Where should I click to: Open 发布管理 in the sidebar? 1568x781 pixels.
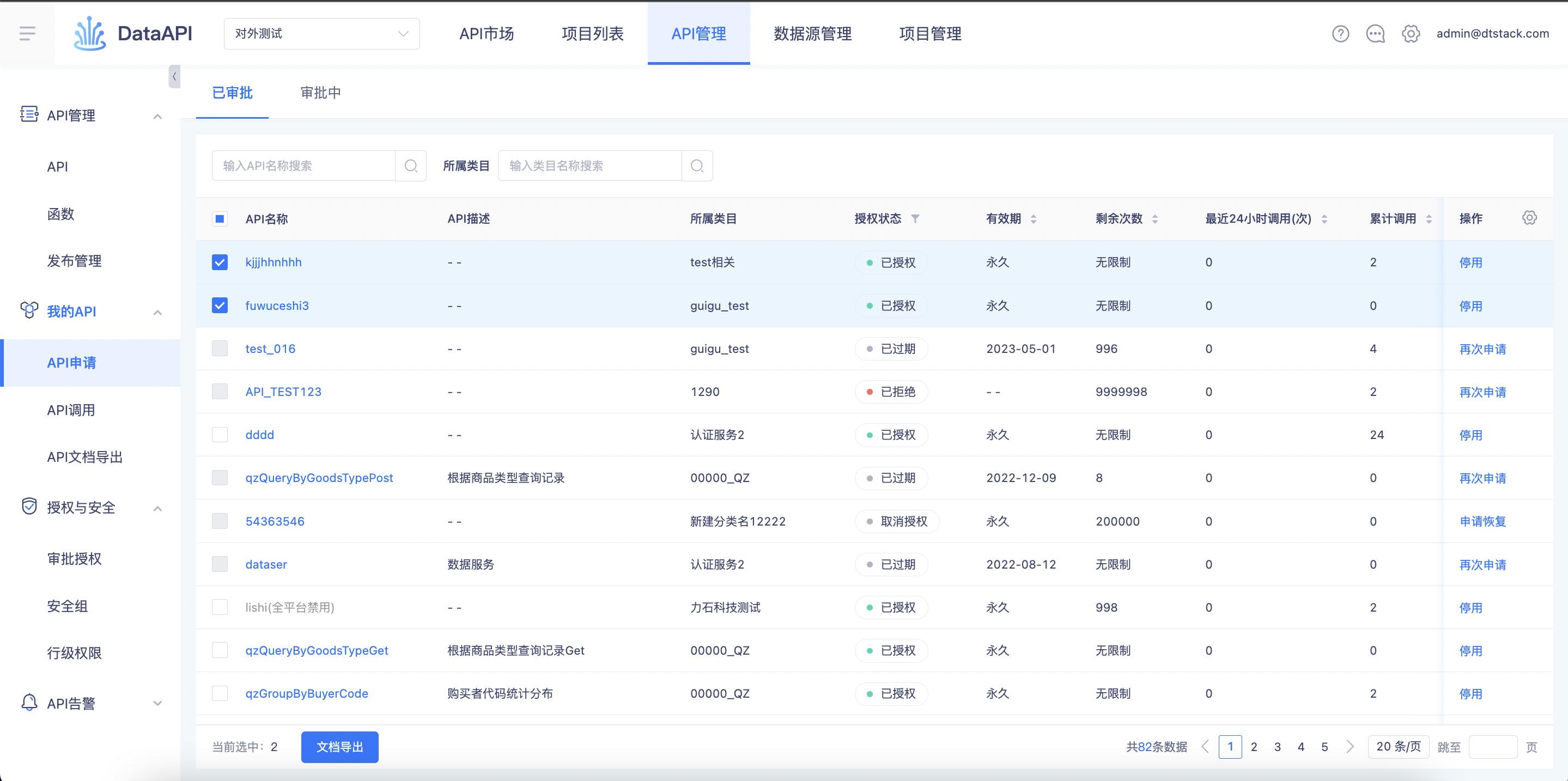pos(74,261)
